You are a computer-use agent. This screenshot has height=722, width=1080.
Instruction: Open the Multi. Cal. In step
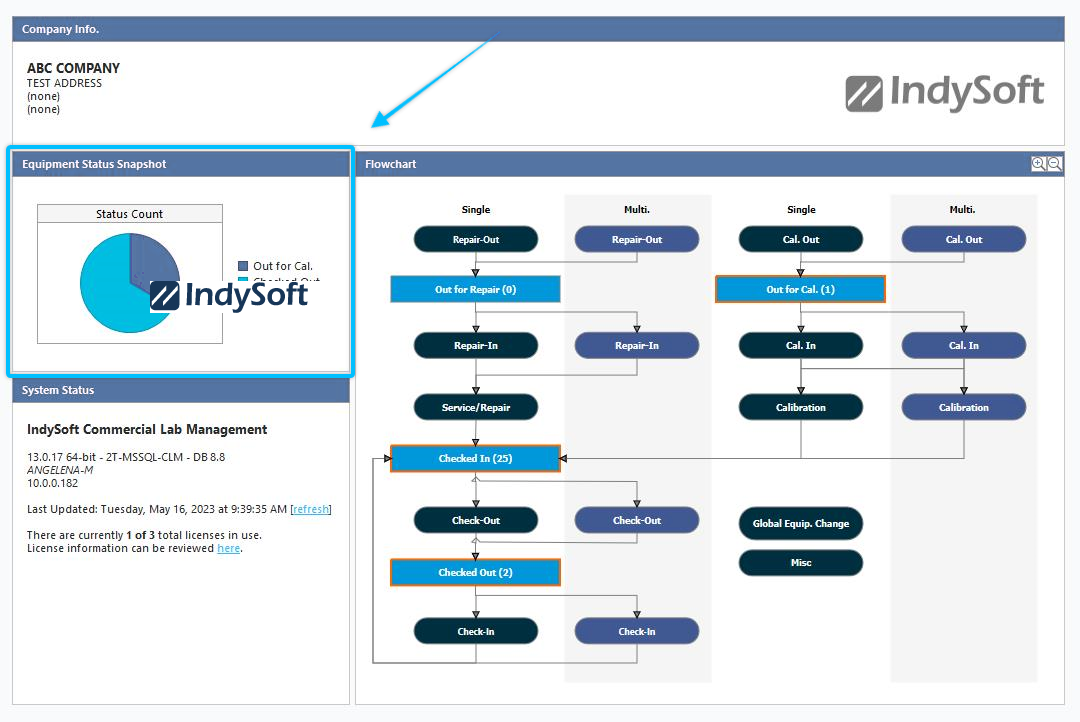pyautogui.click(x=964, y=345)
